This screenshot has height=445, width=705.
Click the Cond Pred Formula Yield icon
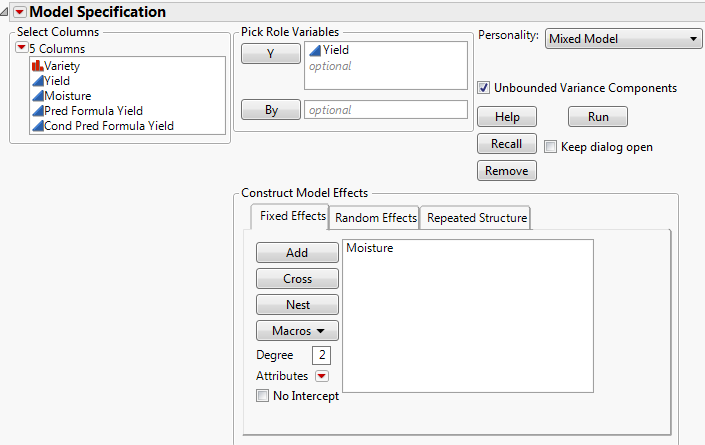pos(37,126)
